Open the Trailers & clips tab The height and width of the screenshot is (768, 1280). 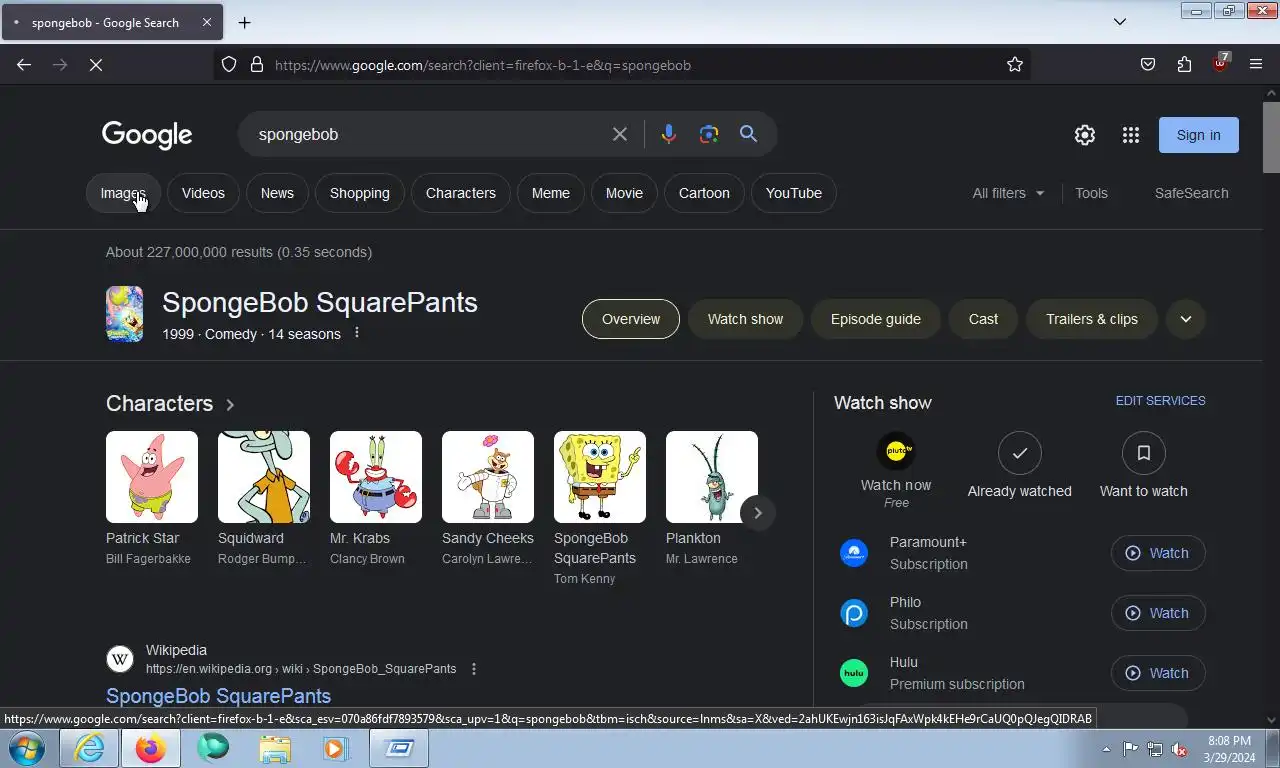pyautogui.click(x=1092, y=319)
